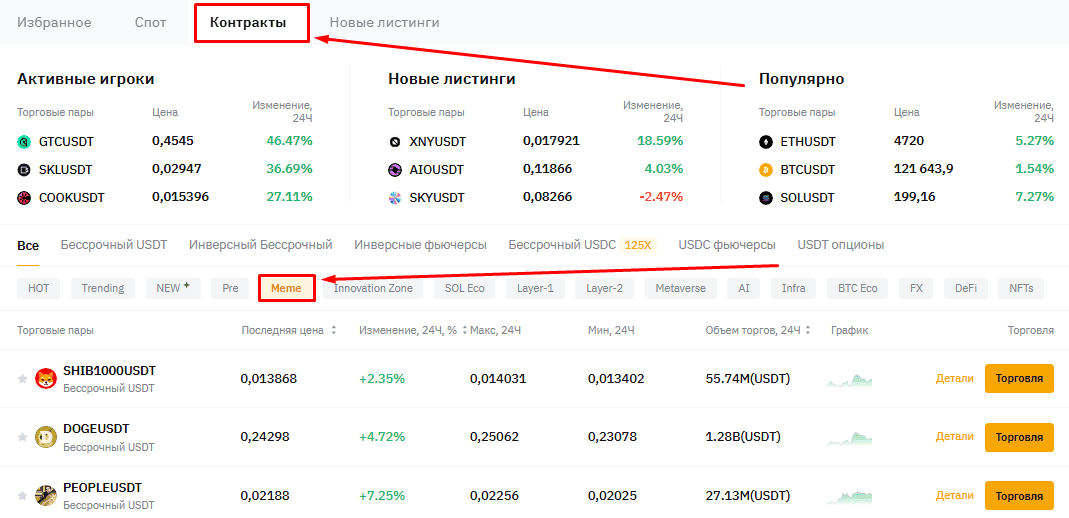Filter by the AI category chip
This screenshot has height=518, width=1069.
(x=744, y=288)
